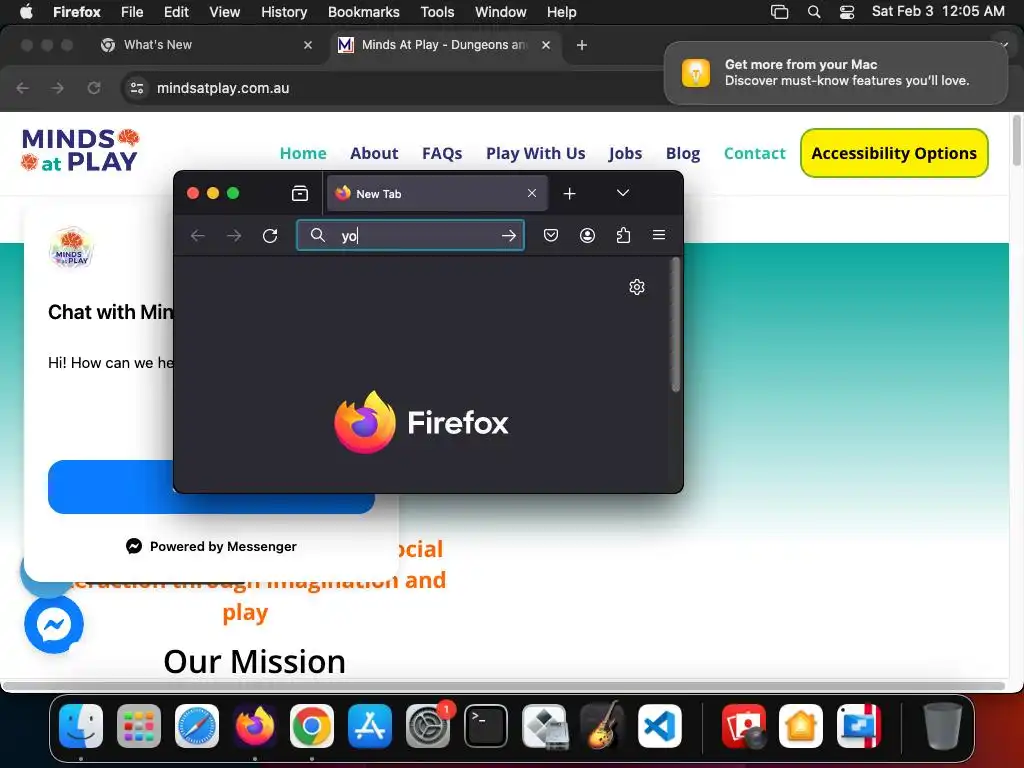Dismiss Get more from your Mac notification
This screenshot has height=768, width=1024.
(x=836, y=72)
